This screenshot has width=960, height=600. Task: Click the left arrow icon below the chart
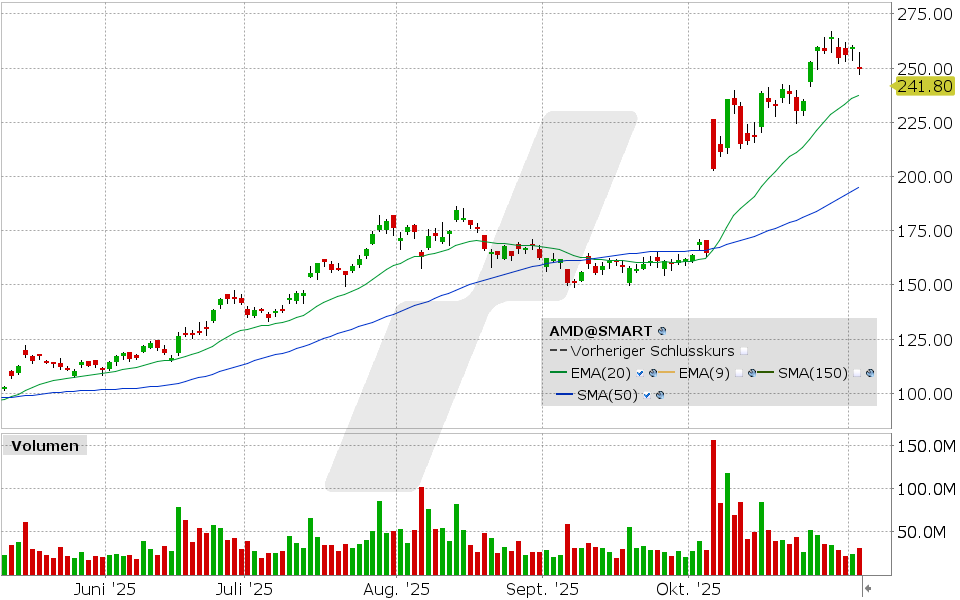(868, 588)
